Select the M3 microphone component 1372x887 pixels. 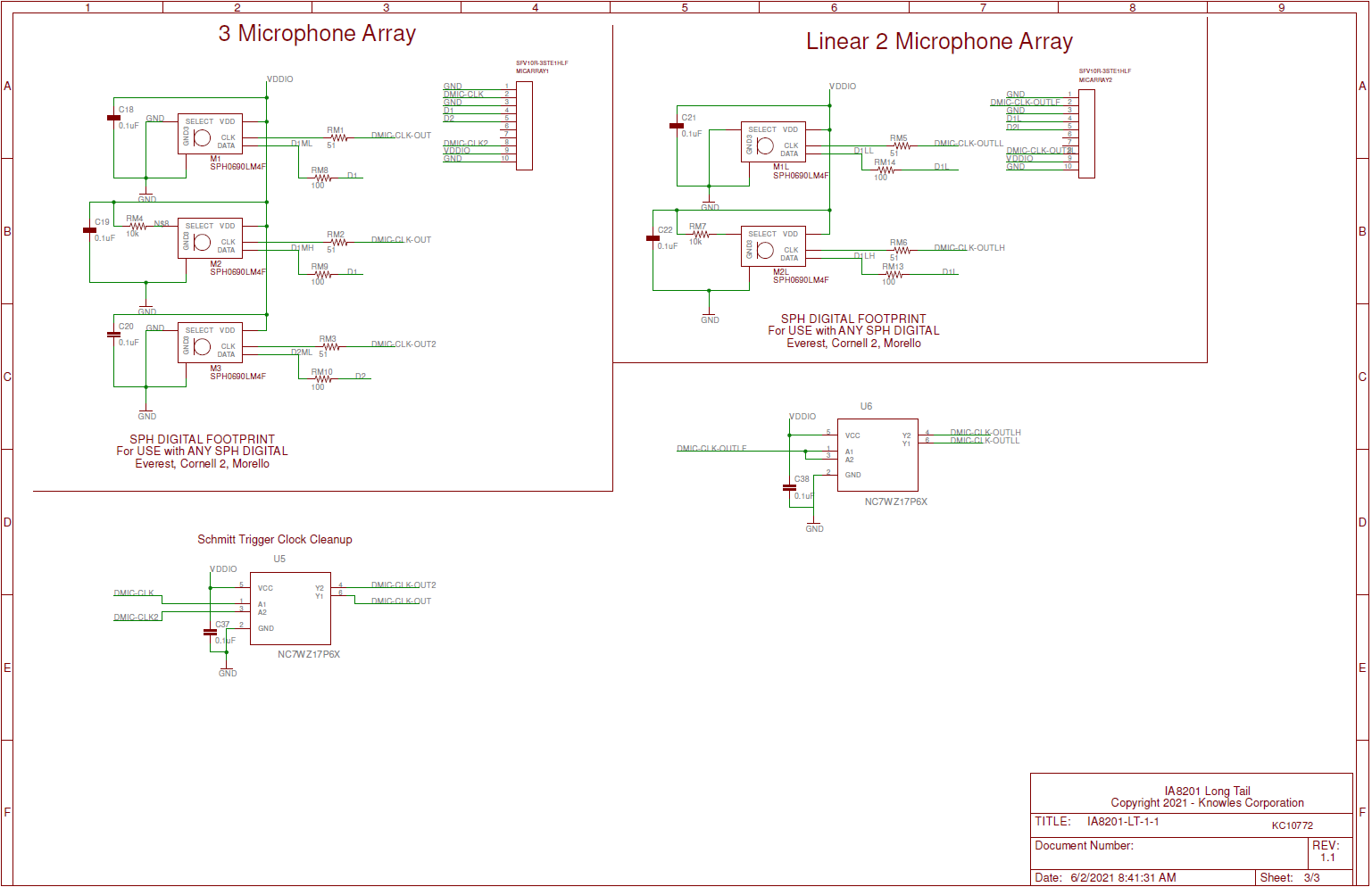(210, 343)
